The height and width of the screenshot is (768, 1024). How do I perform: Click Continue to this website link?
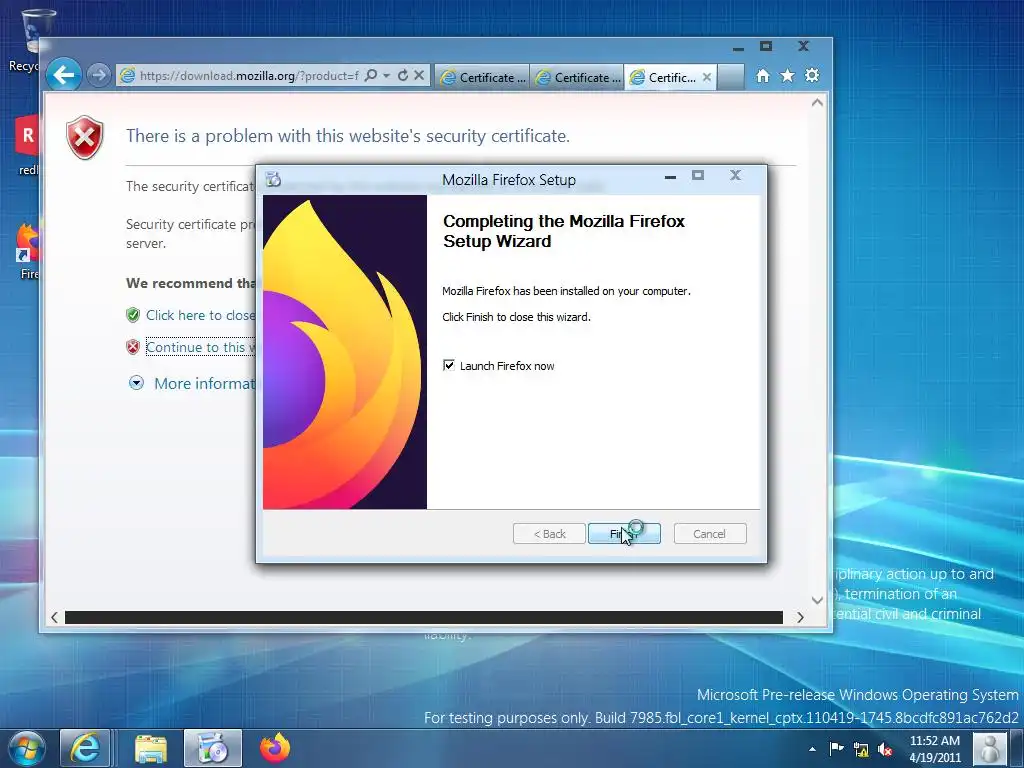point(200,347)
